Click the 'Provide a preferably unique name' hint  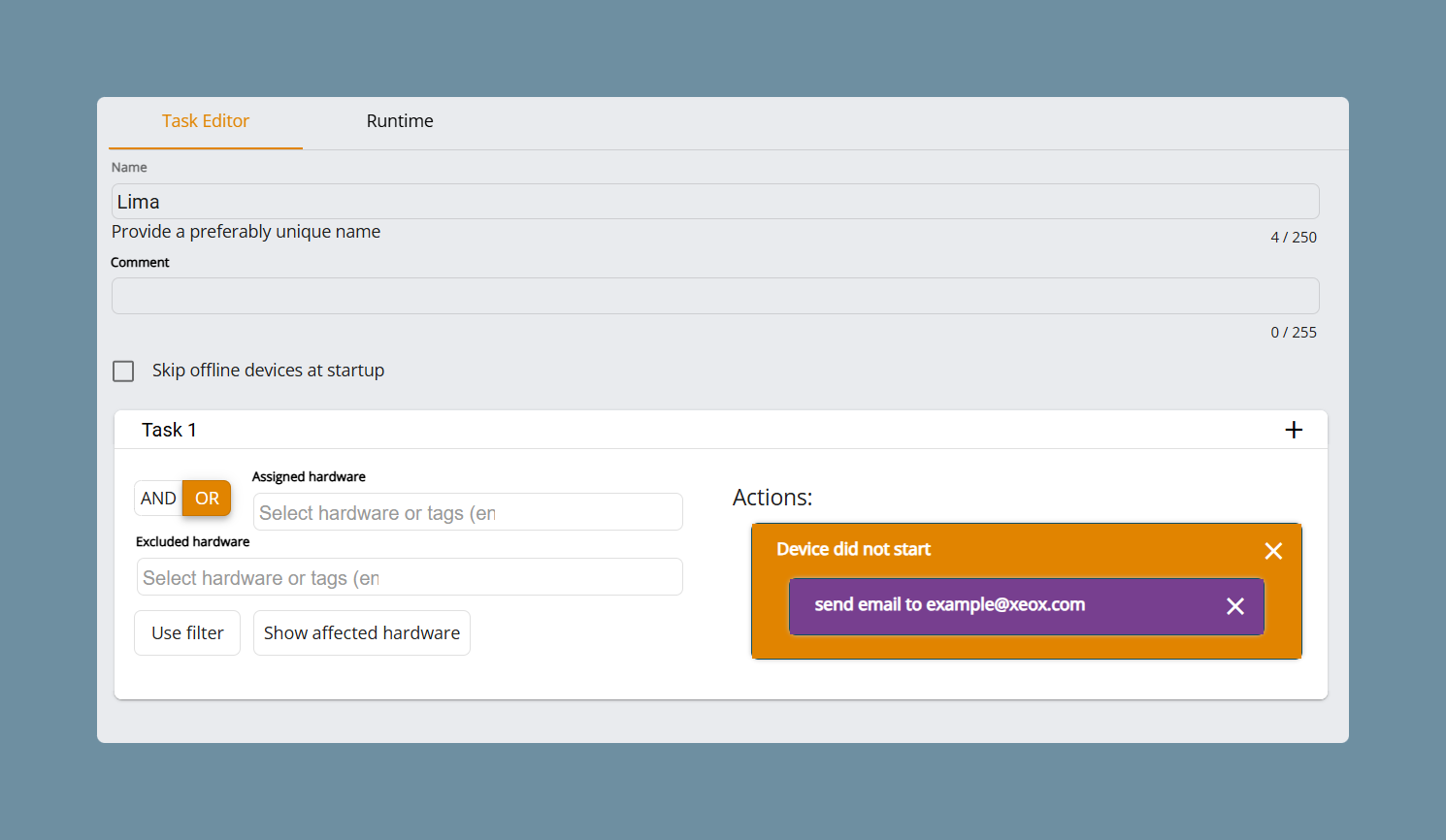(x=246, y=232)
